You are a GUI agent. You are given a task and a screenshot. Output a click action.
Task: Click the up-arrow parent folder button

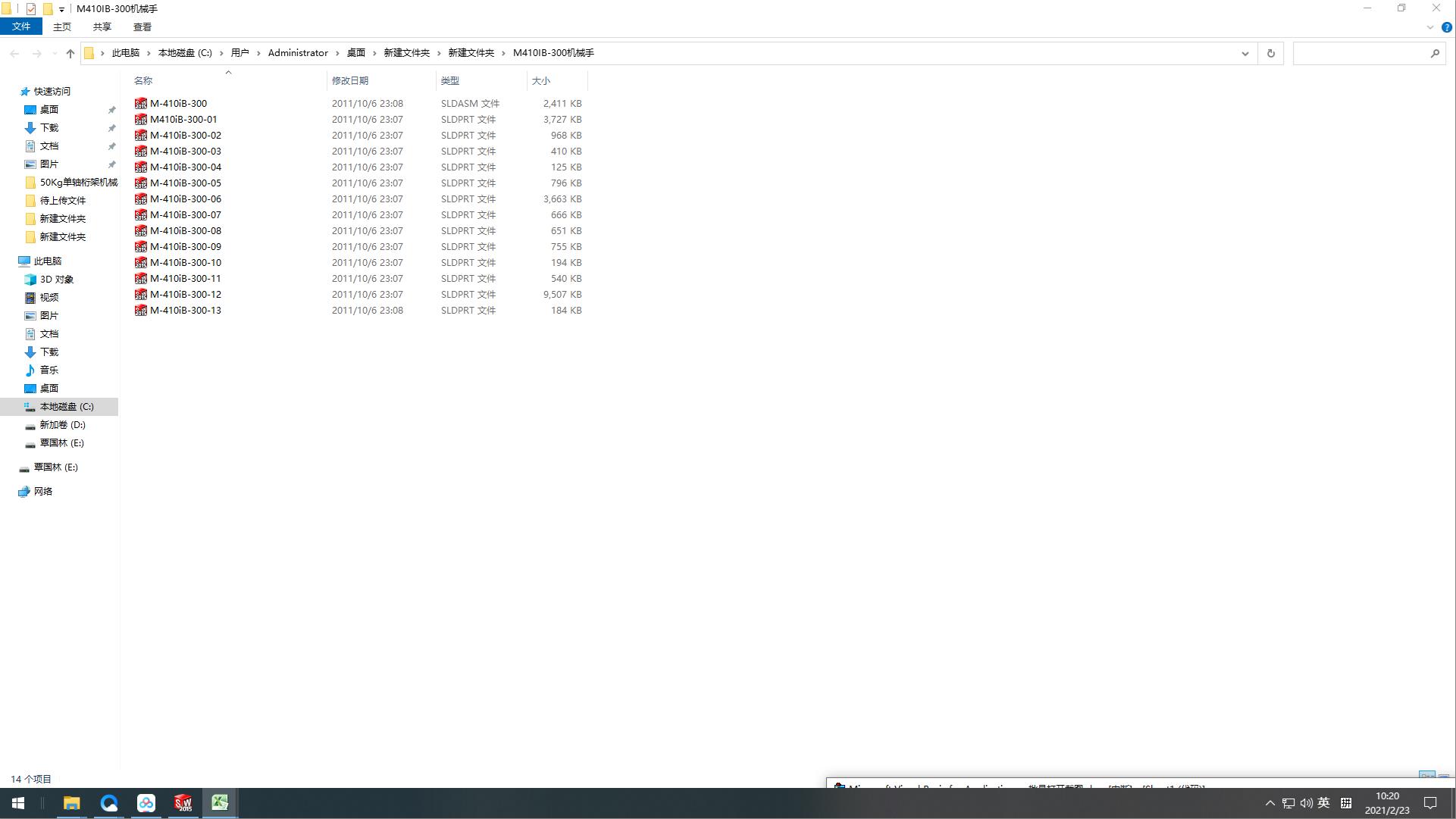(70, 53)
